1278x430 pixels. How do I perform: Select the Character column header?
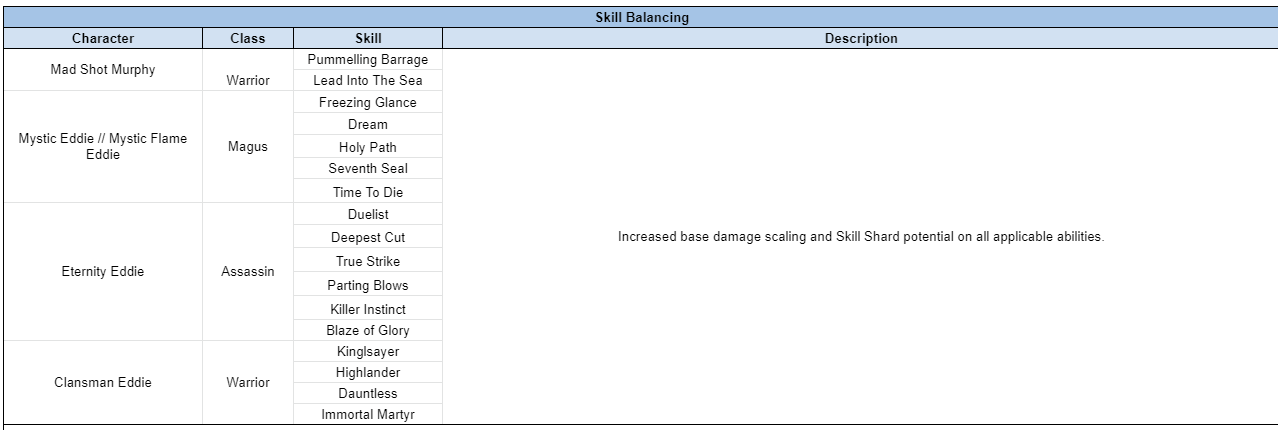click(103, 38)
